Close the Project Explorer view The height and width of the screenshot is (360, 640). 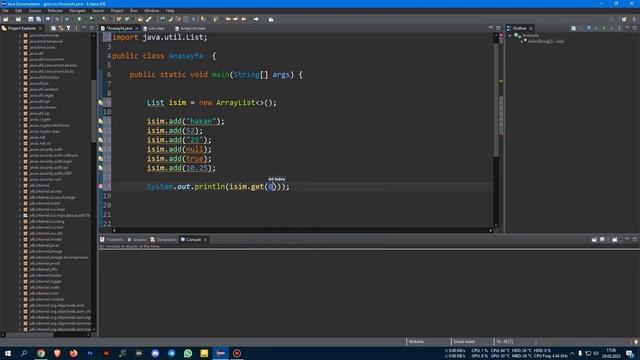pyautogui.click(x=40, y=28)
